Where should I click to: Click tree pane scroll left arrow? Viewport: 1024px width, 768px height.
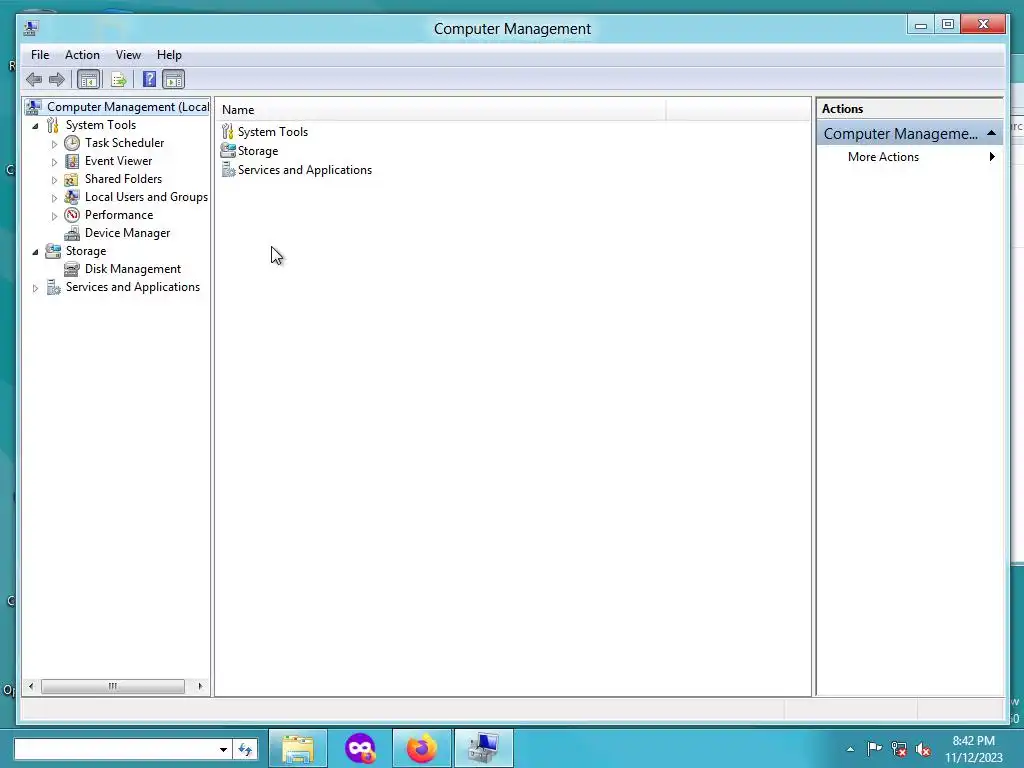tap(31, 686)
